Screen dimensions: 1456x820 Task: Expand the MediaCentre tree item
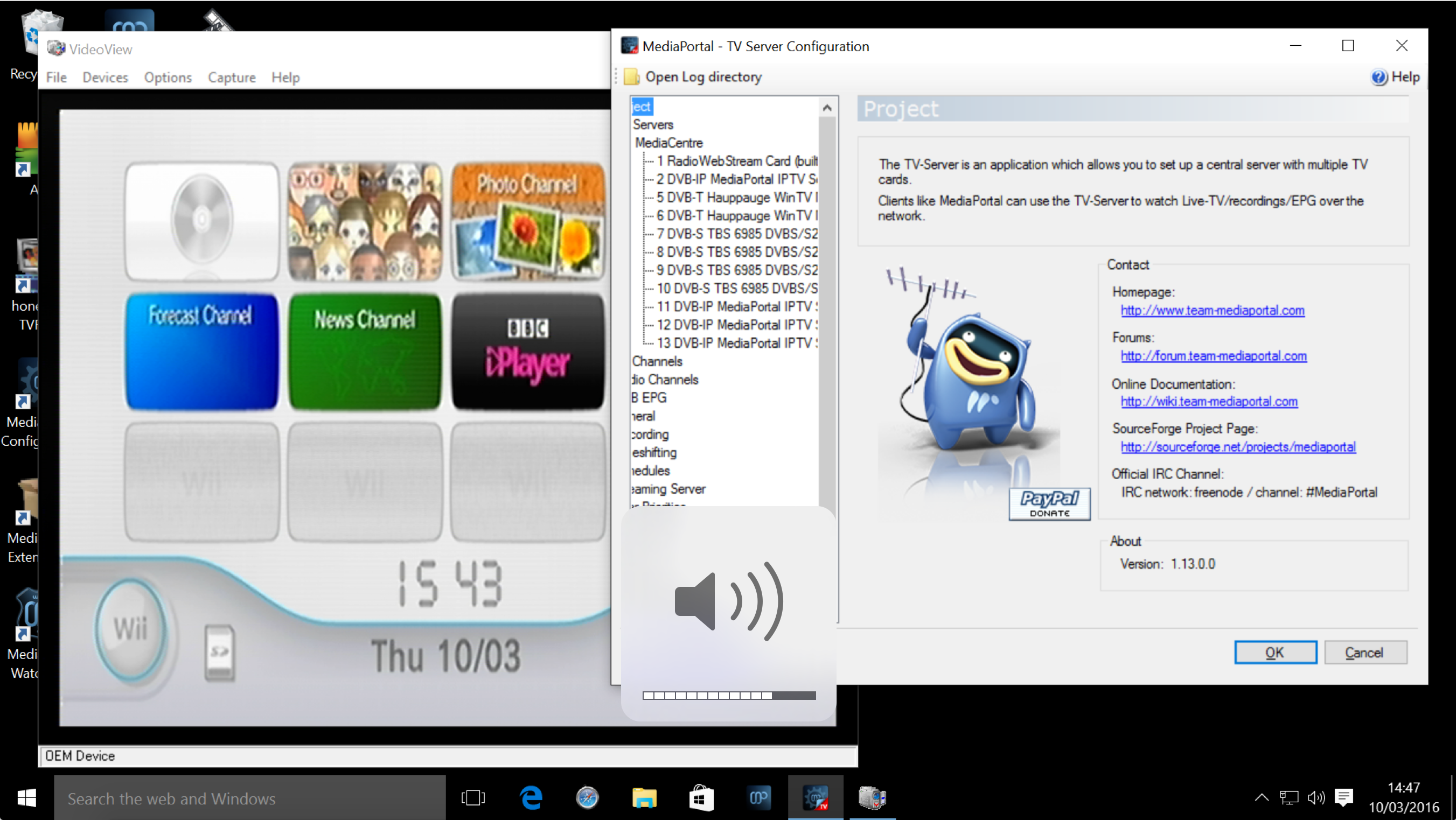coord(667,143)
